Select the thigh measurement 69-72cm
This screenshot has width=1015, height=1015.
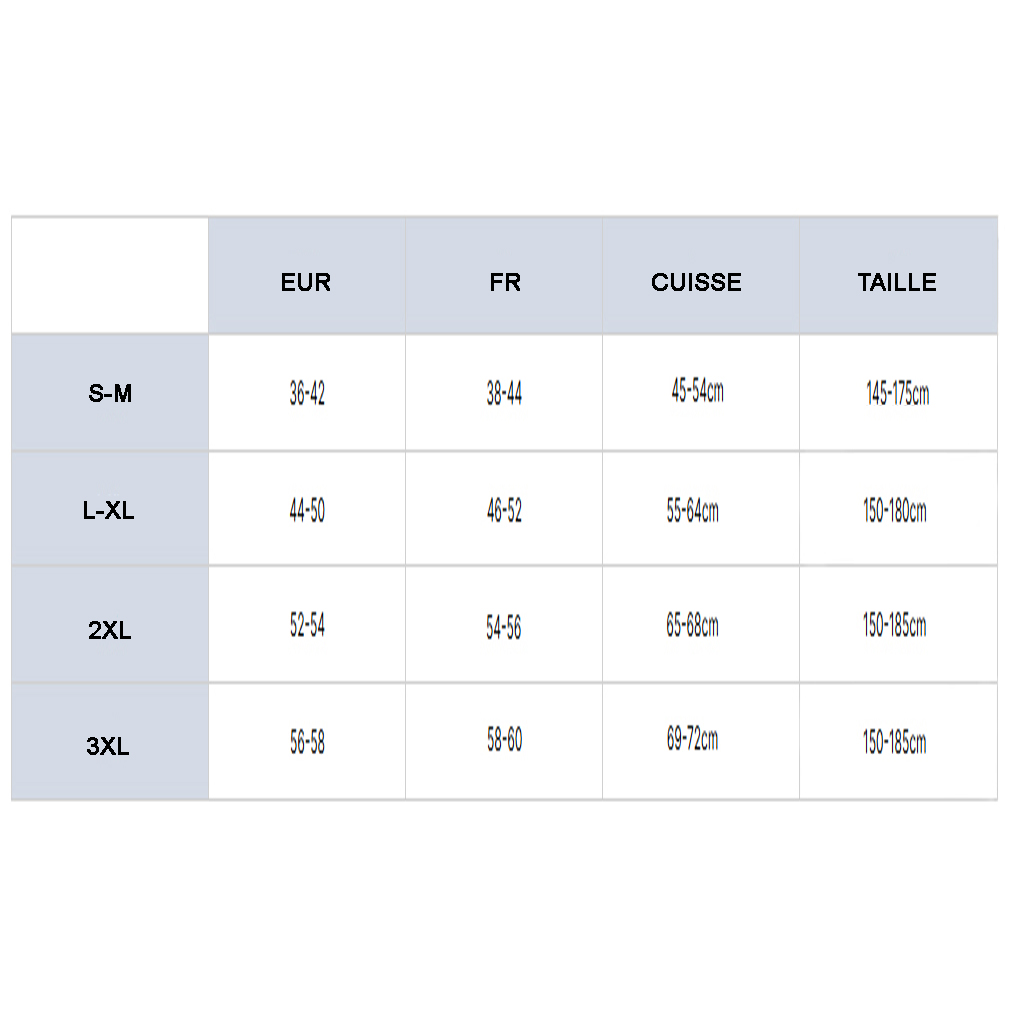[692, 741]
